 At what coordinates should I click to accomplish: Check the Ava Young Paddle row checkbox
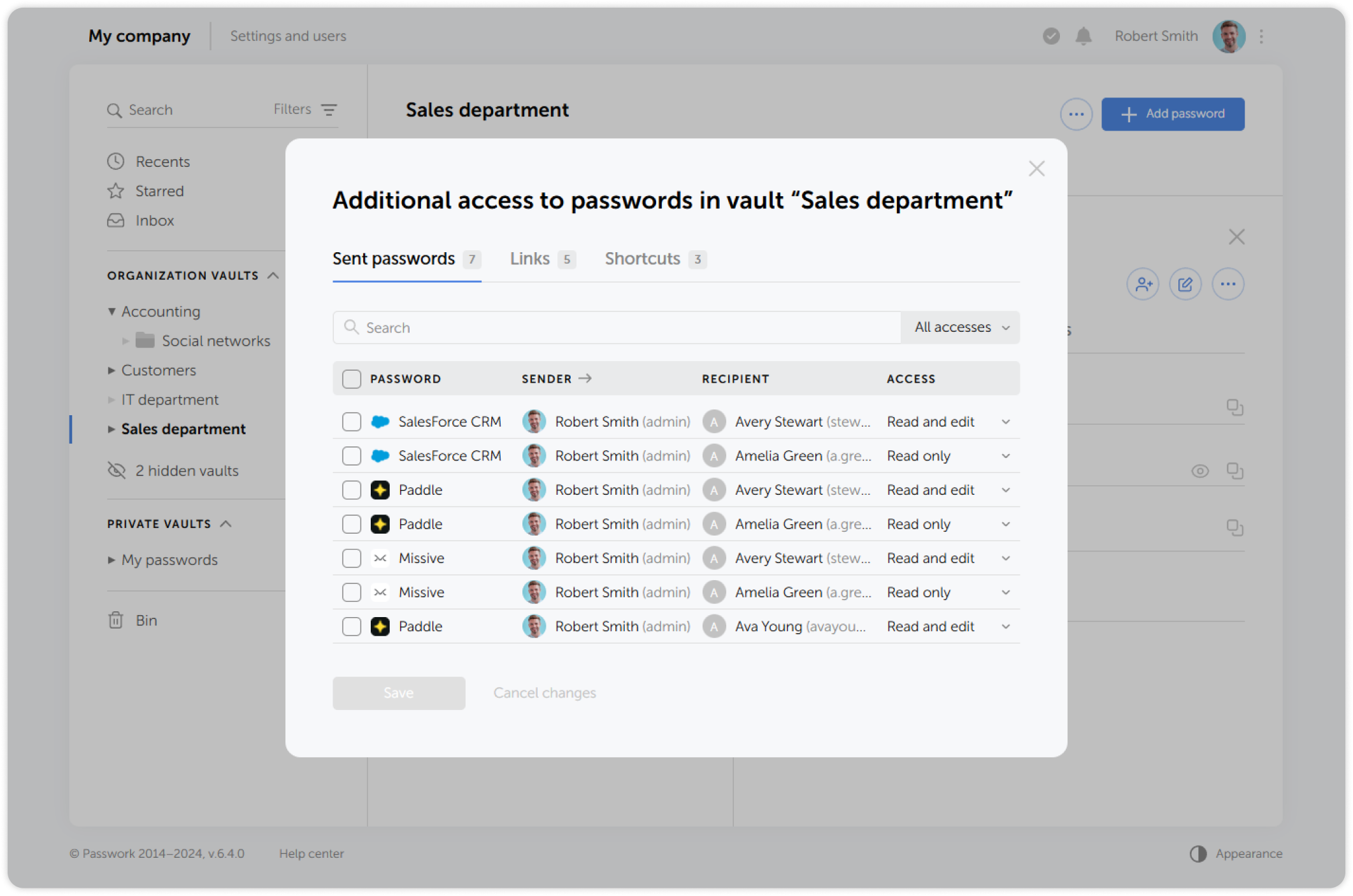(352, 627)
